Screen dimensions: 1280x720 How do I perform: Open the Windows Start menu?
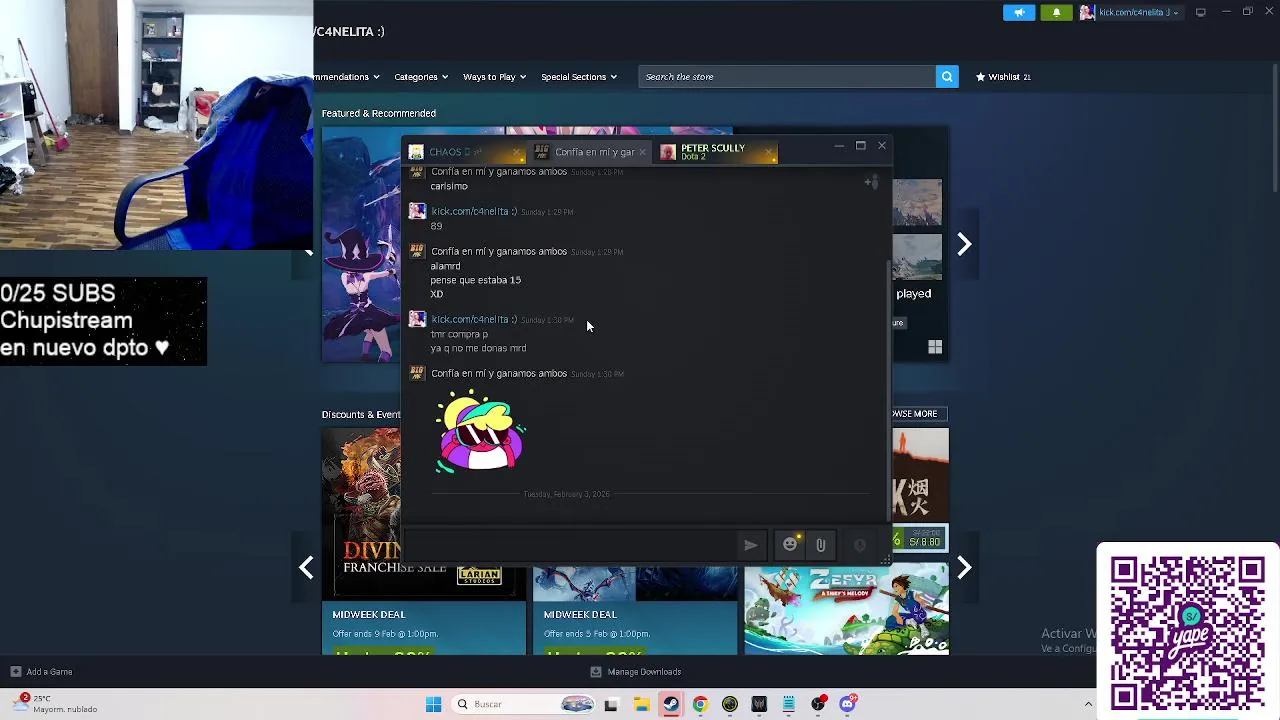tap(433, 704)
